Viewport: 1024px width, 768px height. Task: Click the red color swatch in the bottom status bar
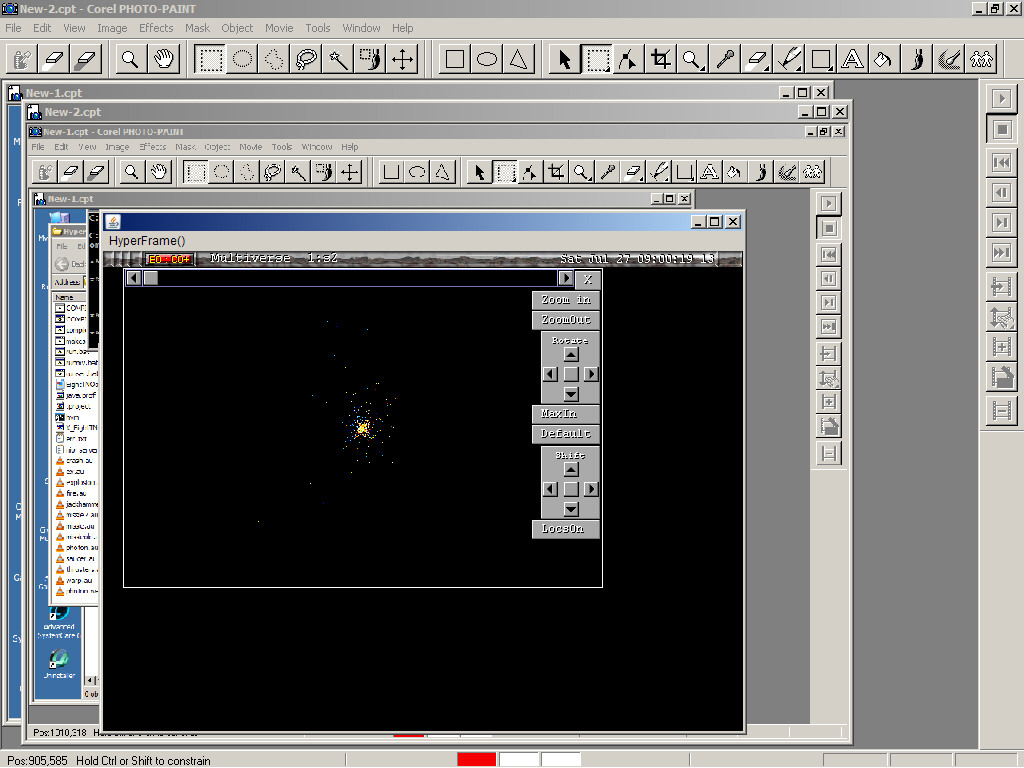click(x=476, y=760)
